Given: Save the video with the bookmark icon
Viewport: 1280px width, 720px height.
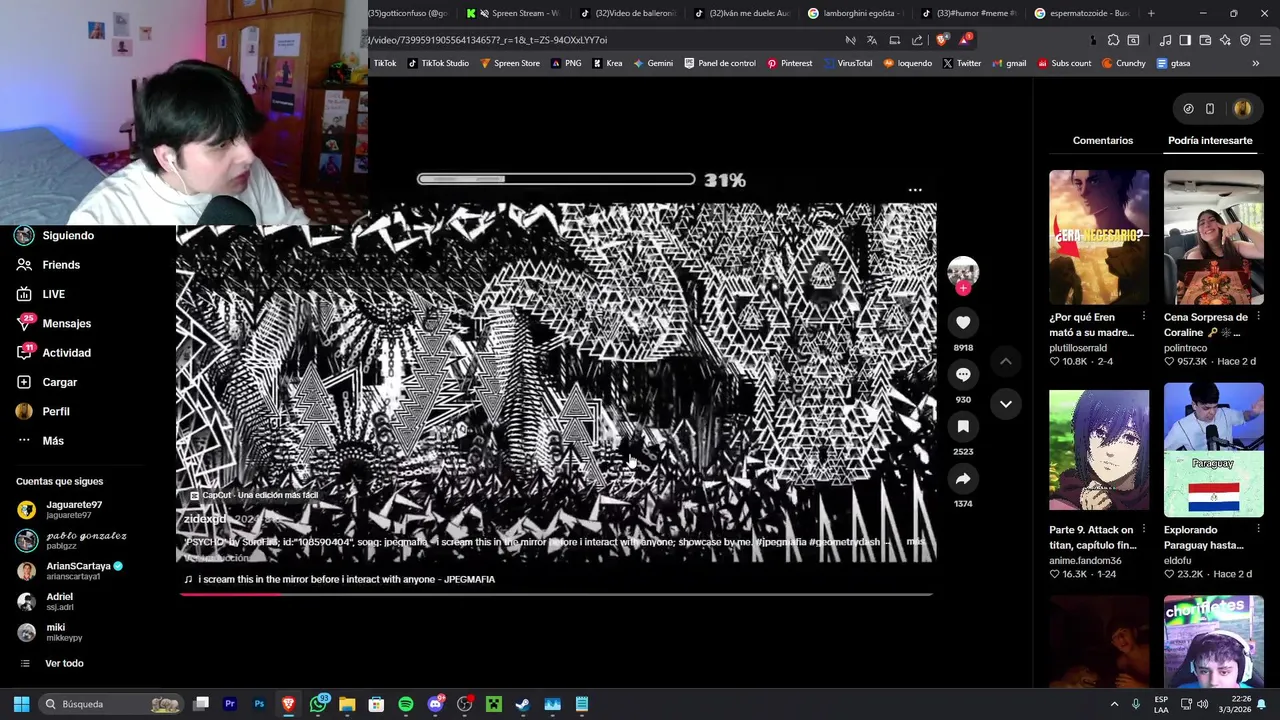Looking at the screenshot, I should (x=963, y=427).
